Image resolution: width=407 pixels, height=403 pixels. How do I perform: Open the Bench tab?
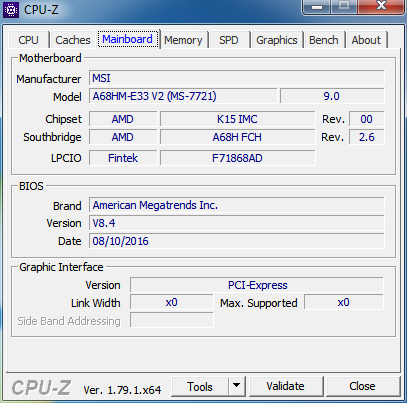(x=323, y=40)
